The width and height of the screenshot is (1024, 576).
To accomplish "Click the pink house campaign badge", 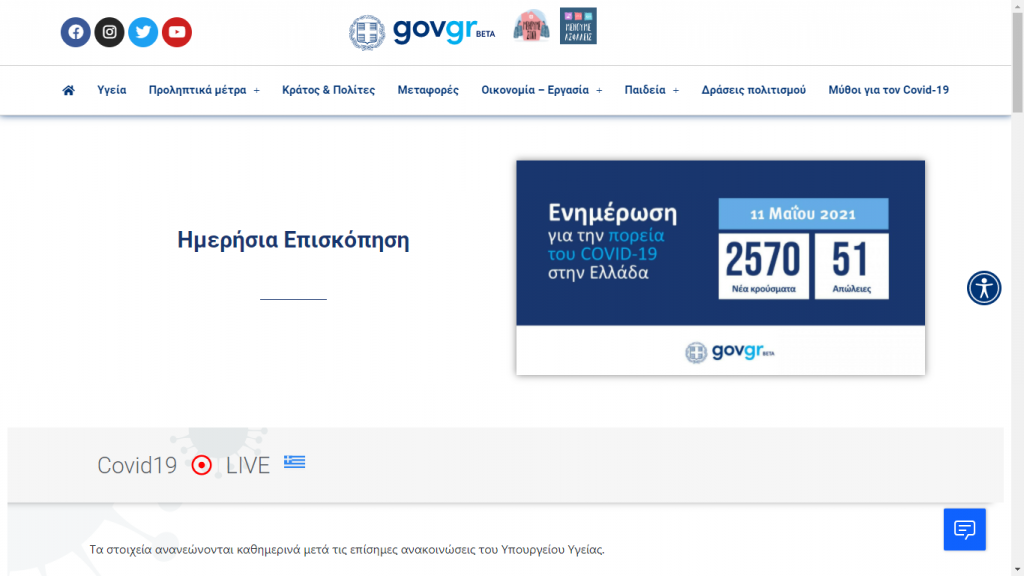I will 532,26.
